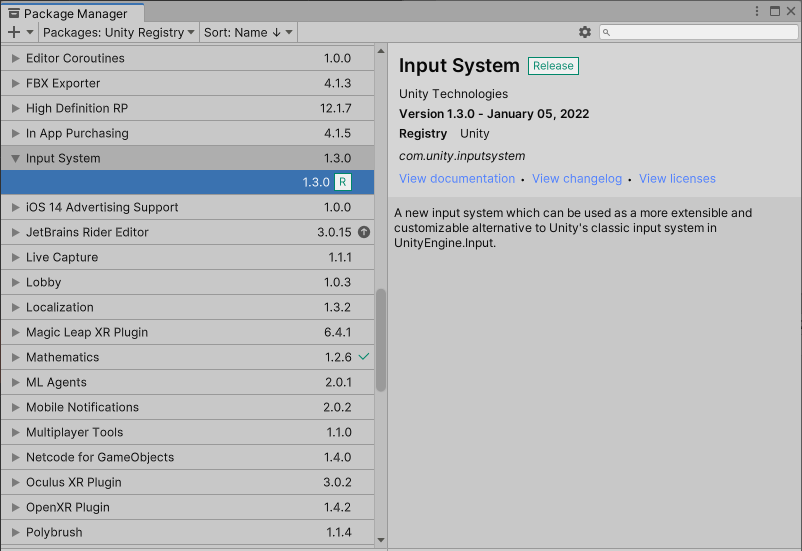Click the R release badge on version 1.3.0

click(343, 182)
